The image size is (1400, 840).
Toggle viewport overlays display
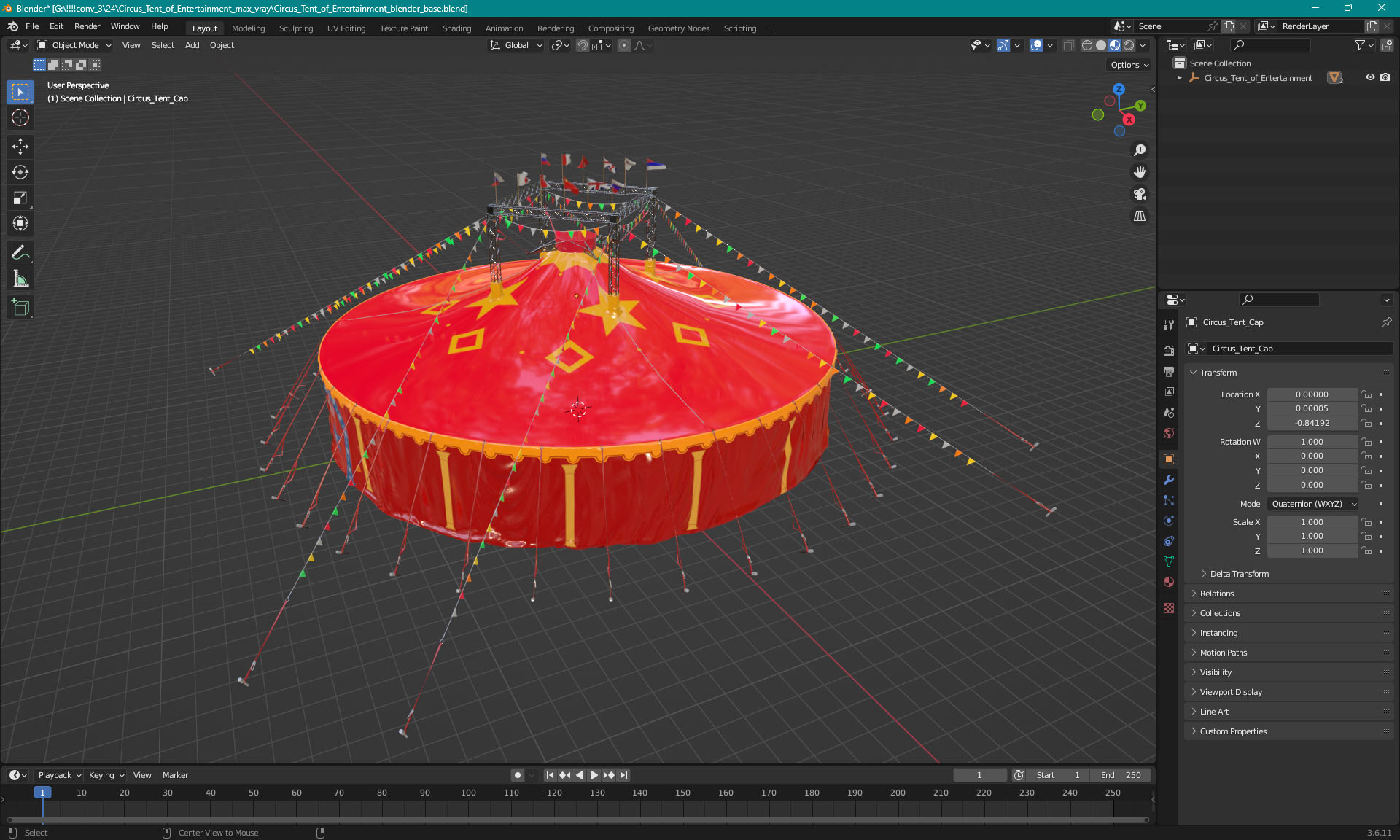[1035, 45]
